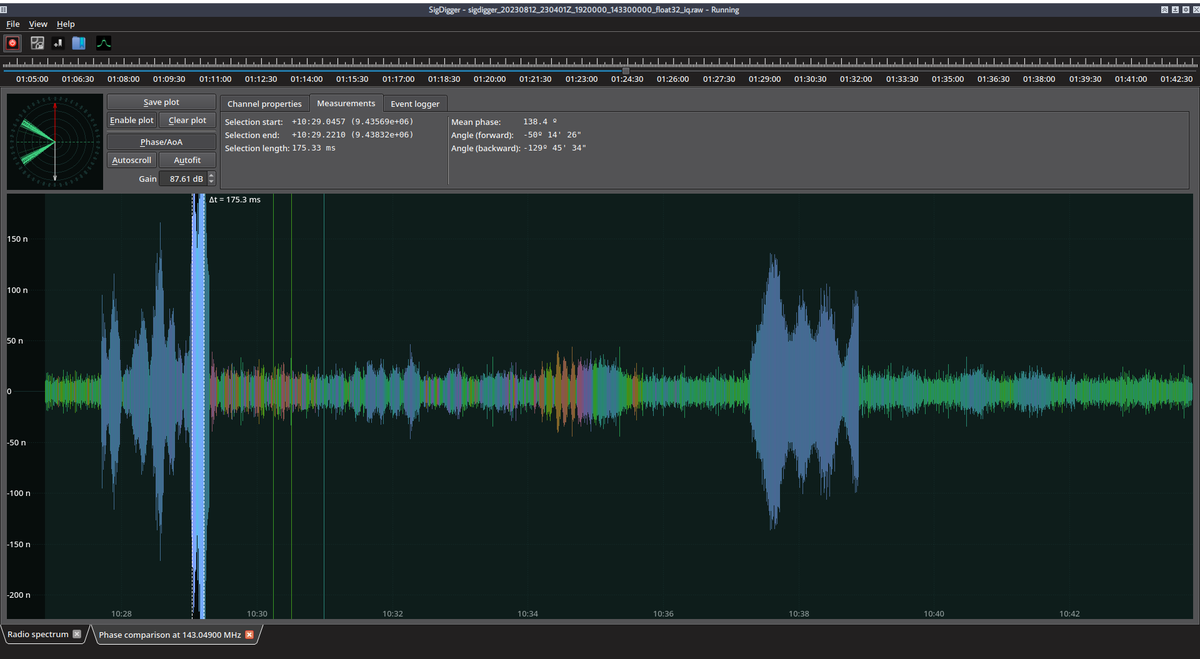Click the Δt = 175.3 ms label
1200x659 pixels.
pyautogui.click(x=235, y=200)
